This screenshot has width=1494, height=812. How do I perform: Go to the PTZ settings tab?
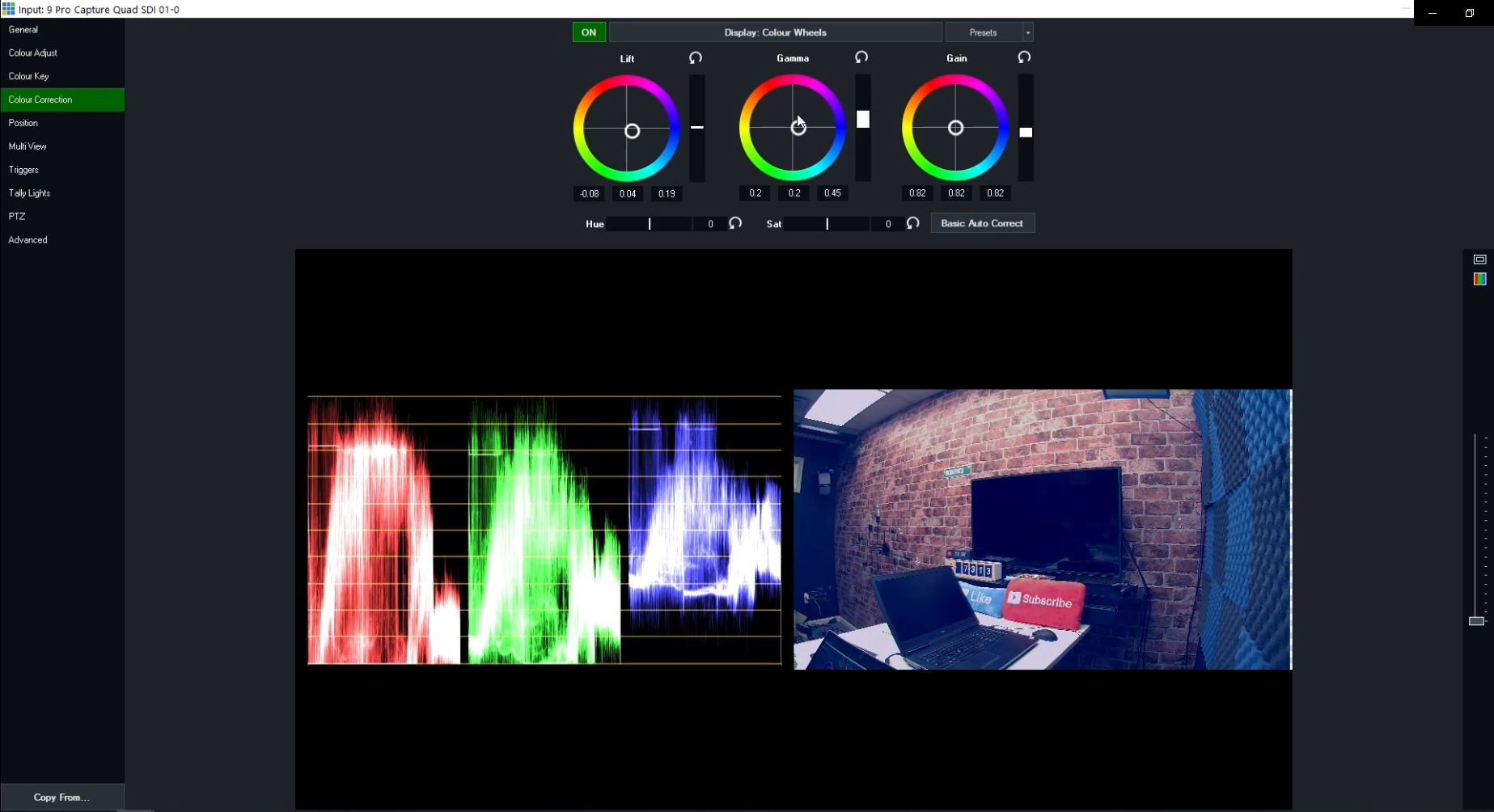tap(17, 217)
